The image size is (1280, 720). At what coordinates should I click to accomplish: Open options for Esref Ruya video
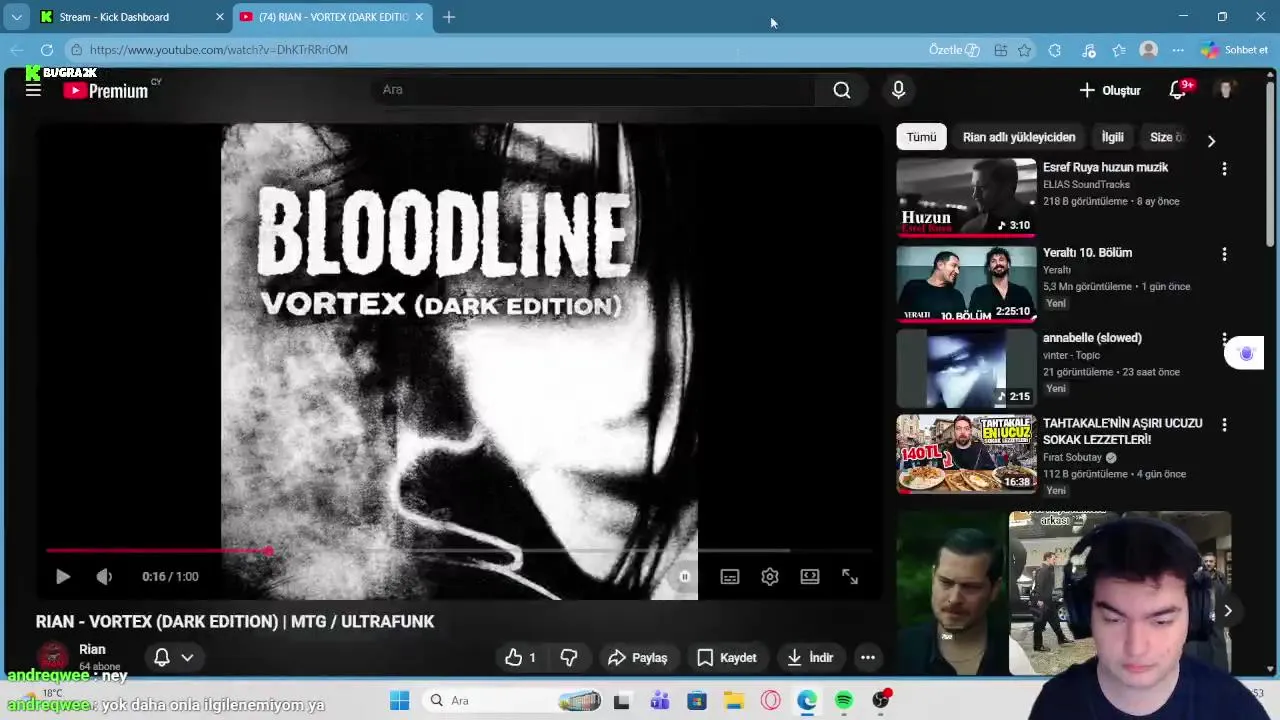coord(1224,169)
